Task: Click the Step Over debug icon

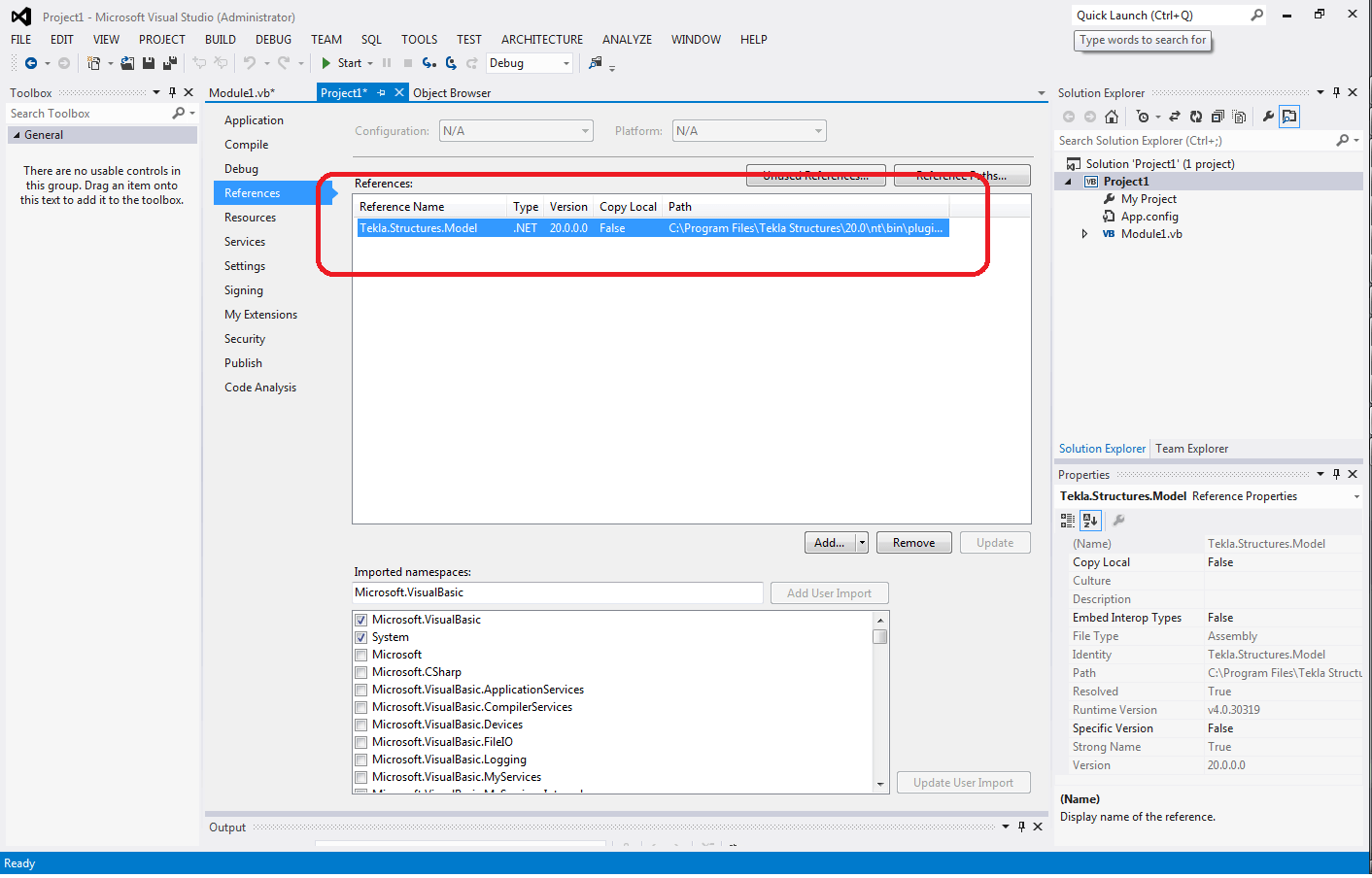Action: 451,63
